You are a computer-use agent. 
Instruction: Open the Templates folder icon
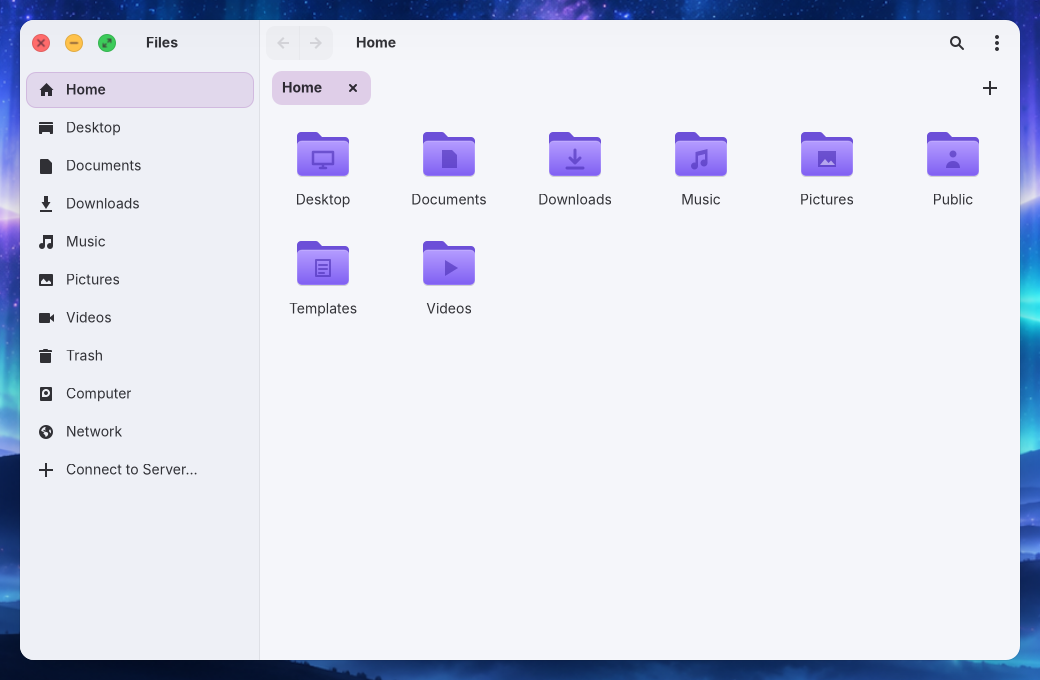pos(322,263)
